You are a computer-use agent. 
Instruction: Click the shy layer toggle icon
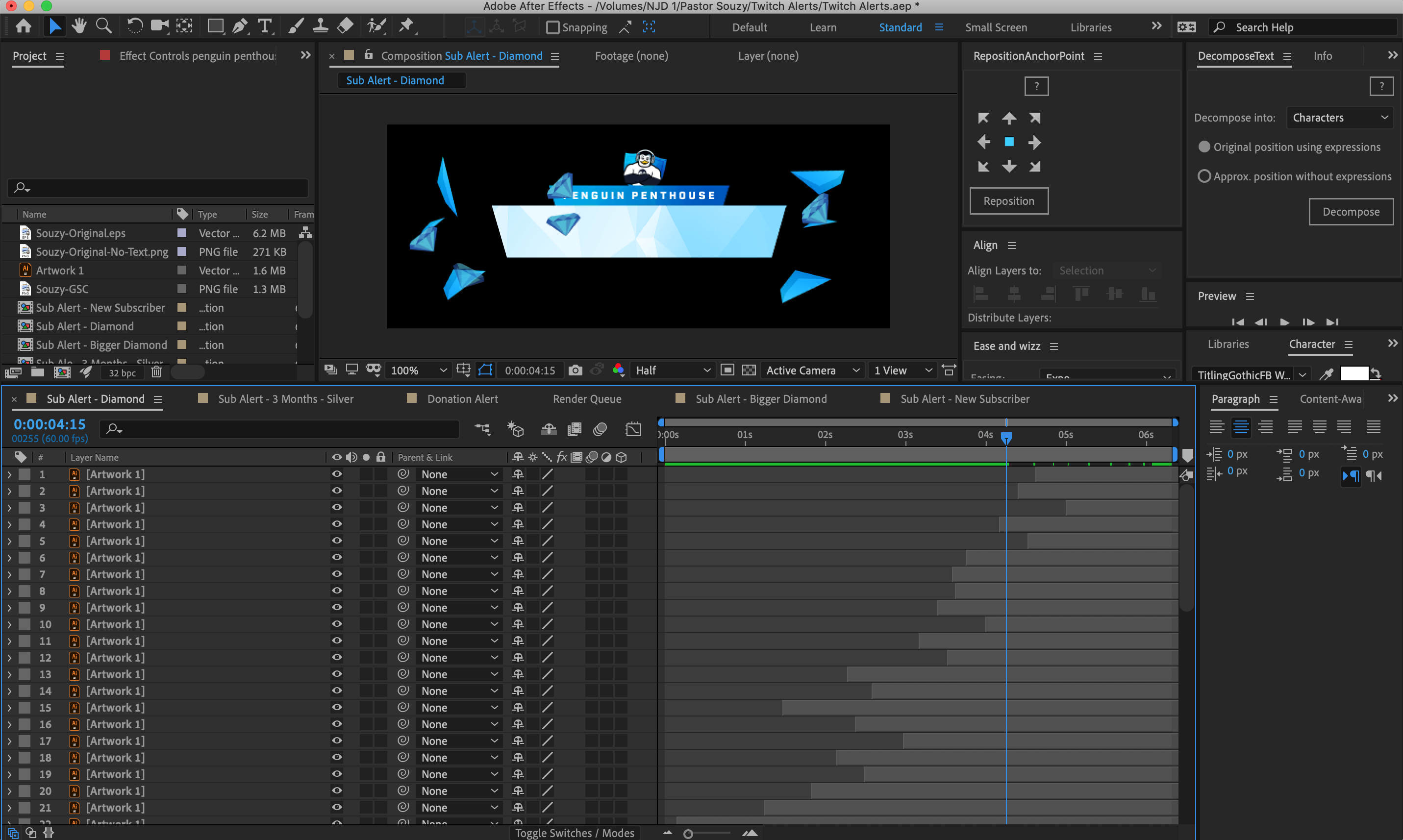click(x=548, y=429)
